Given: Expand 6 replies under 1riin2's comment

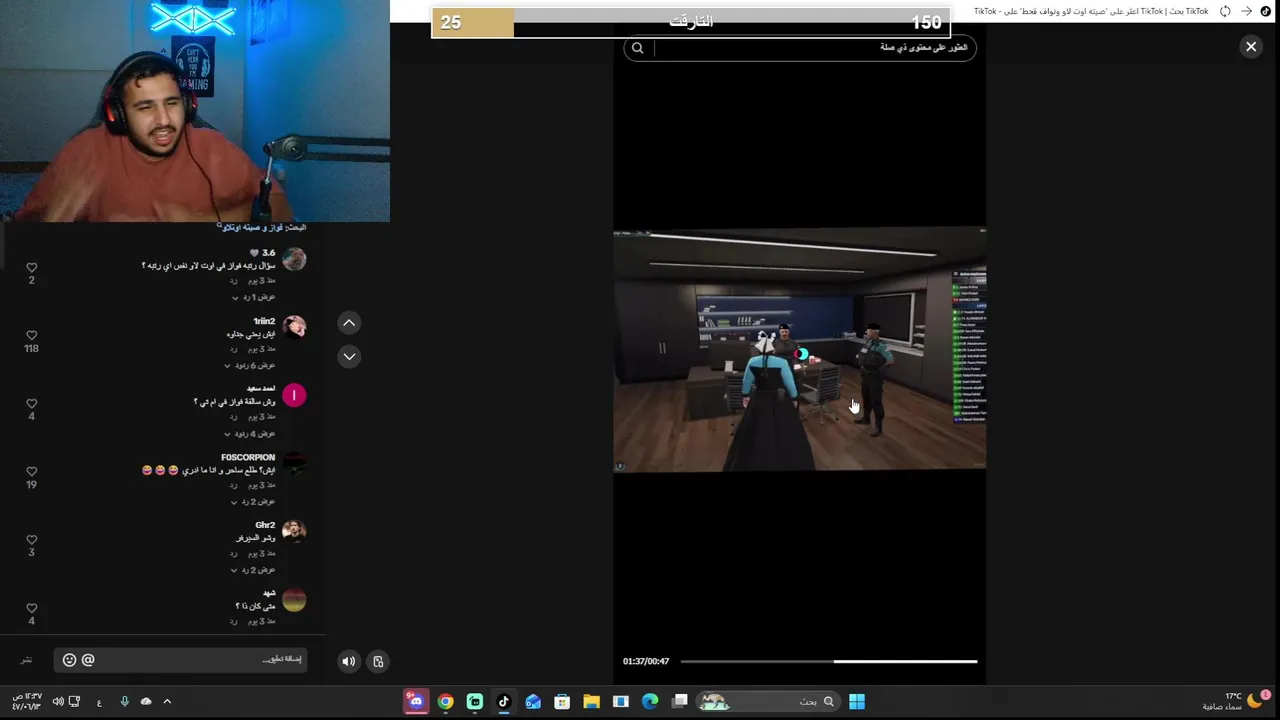Looking at the screenshot, I should pyautogui.click(x=251, y=365).
